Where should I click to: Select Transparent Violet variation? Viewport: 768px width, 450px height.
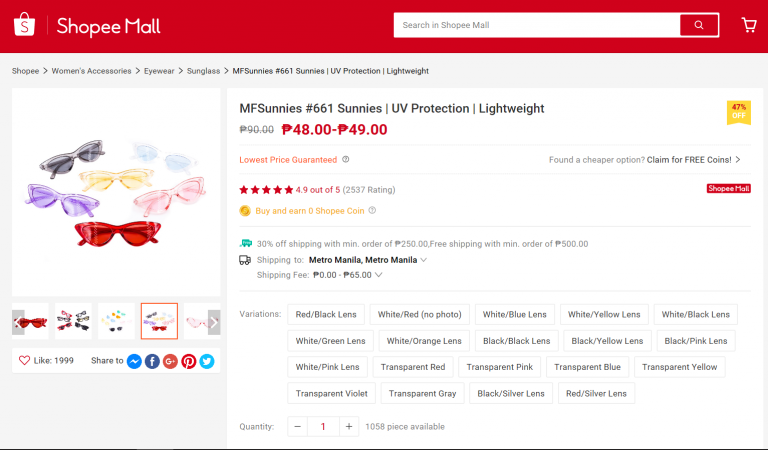click(x=332, y=393)
